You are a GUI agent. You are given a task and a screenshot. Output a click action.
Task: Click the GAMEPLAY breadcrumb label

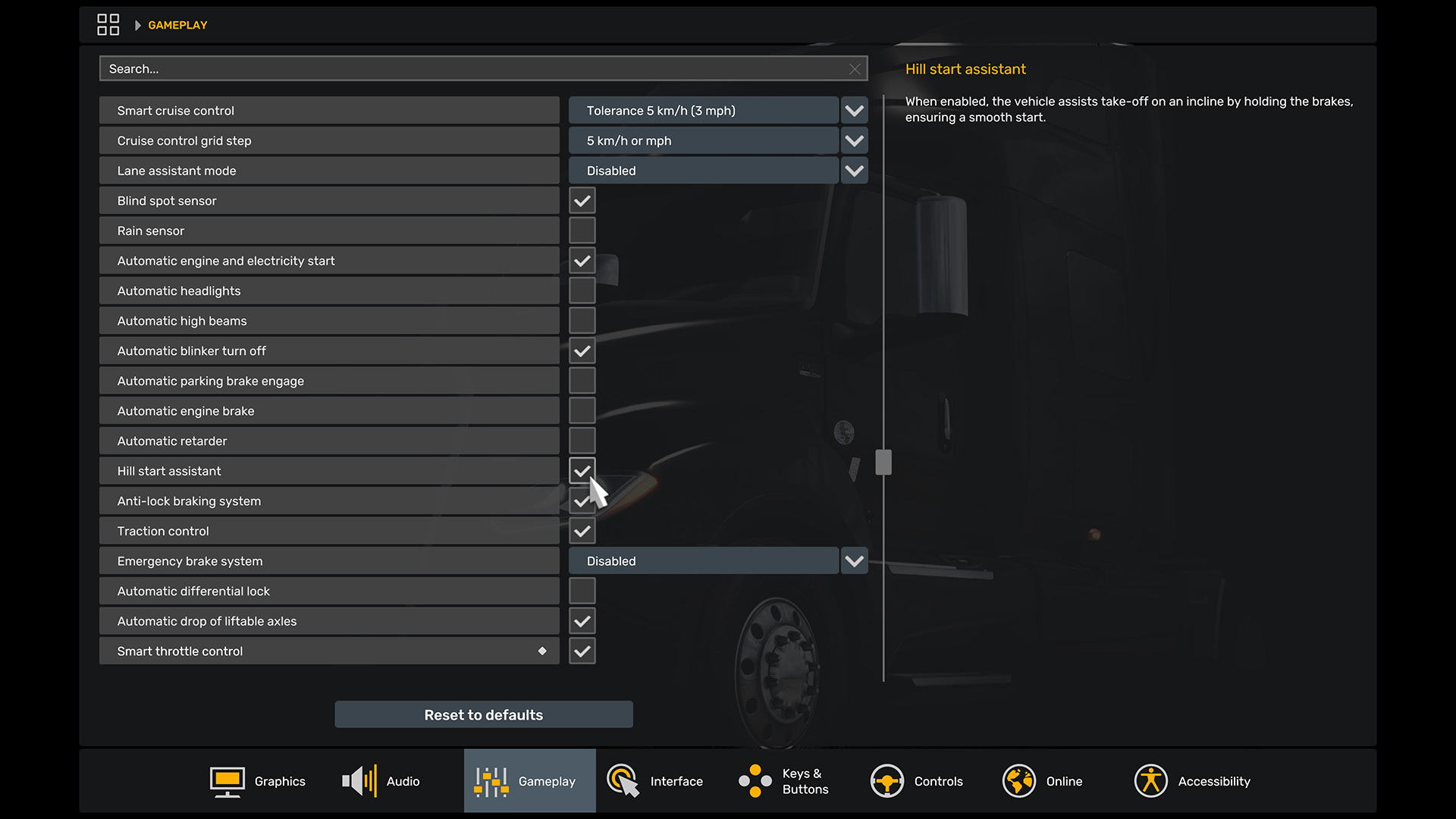[177, 25]
